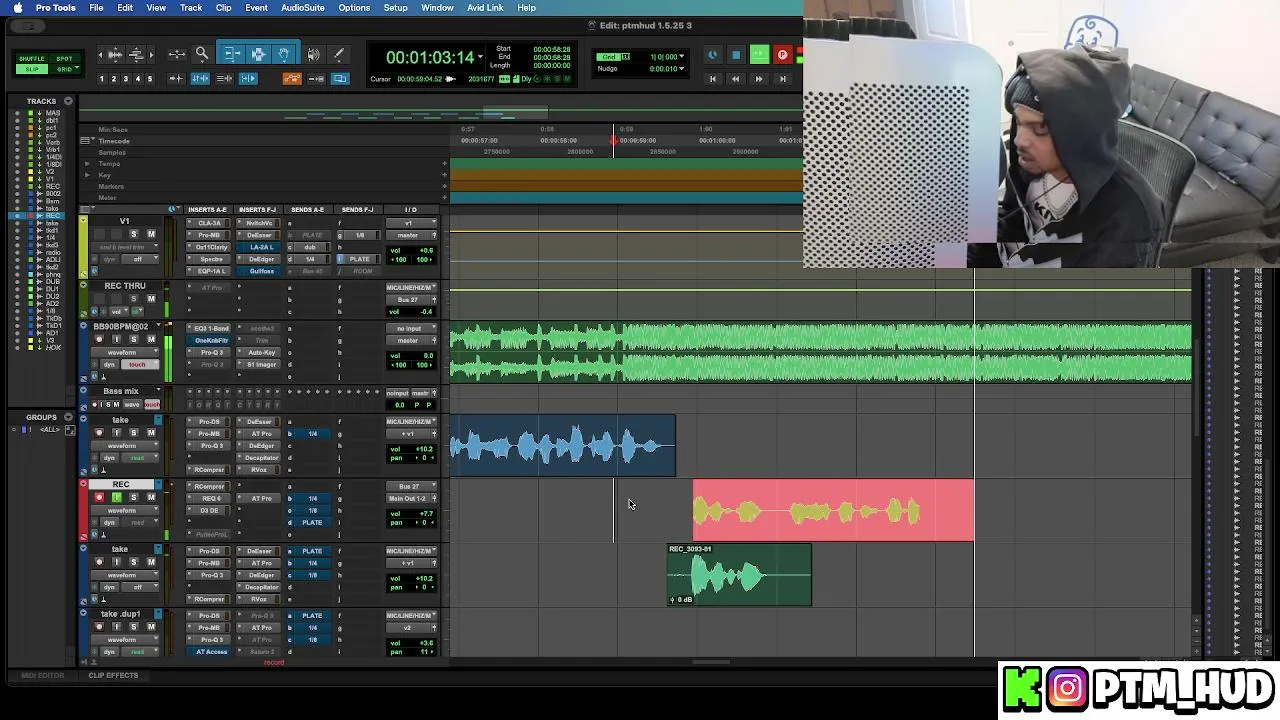Viewport: 1280px width, 720px height.
Task: Click the red record-enable transport button
Action: (x=782, y=55)
